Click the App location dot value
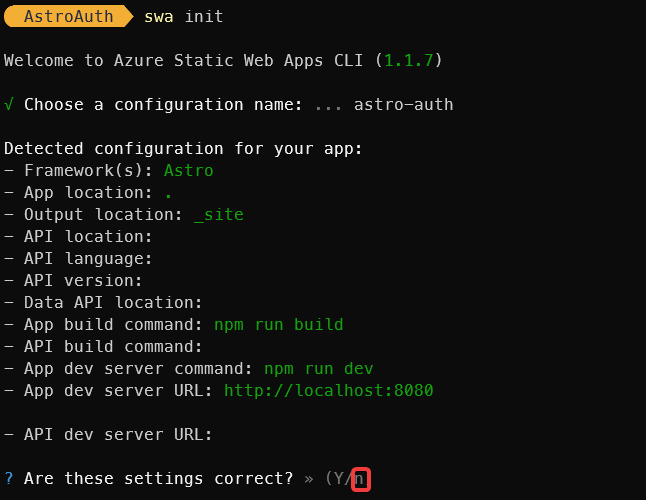The width and height of the screenshot is (646, 500). (x=168, y=193)
